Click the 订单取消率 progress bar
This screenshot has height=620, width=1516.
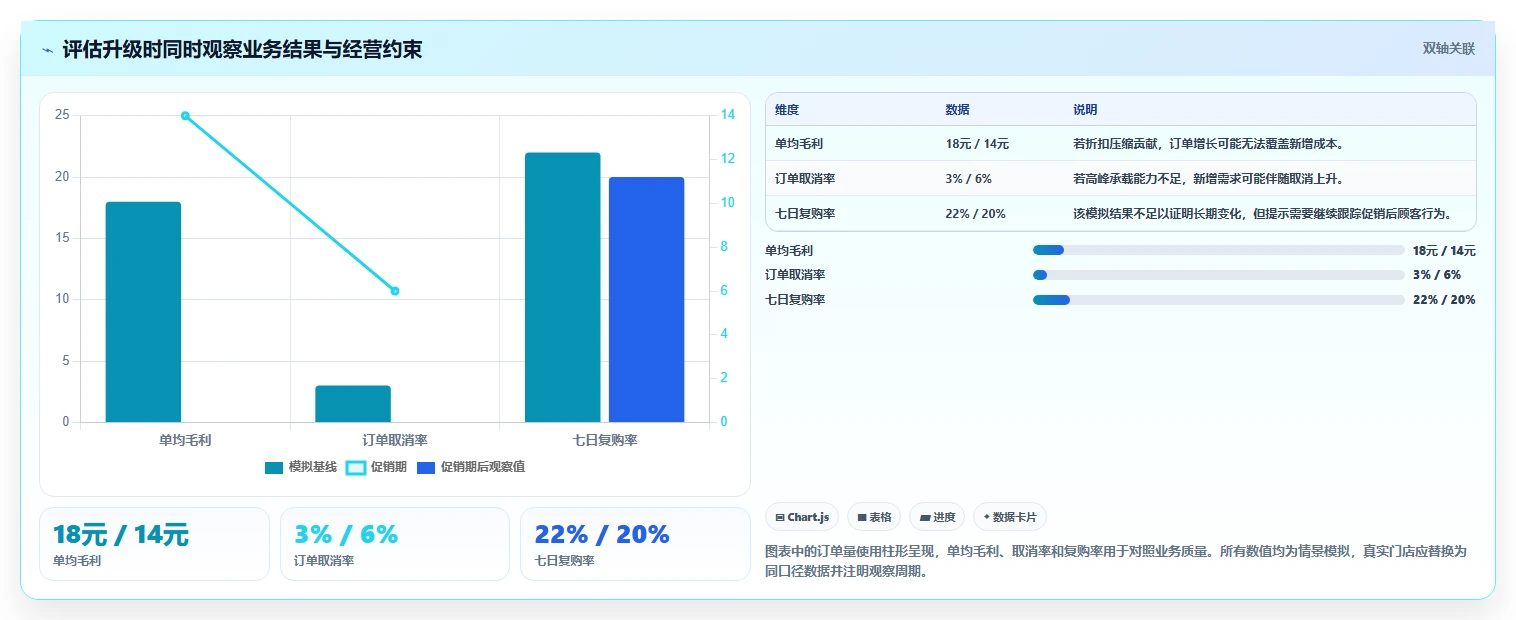click(x=1219, y=274)
